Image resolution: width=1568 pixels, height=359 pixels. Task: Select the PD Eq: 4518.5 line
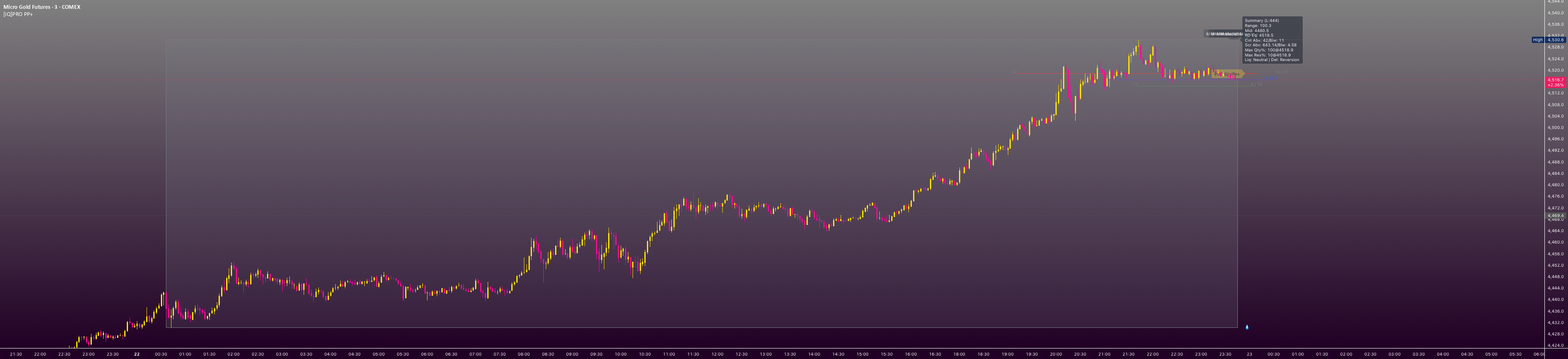point(1259,35)
